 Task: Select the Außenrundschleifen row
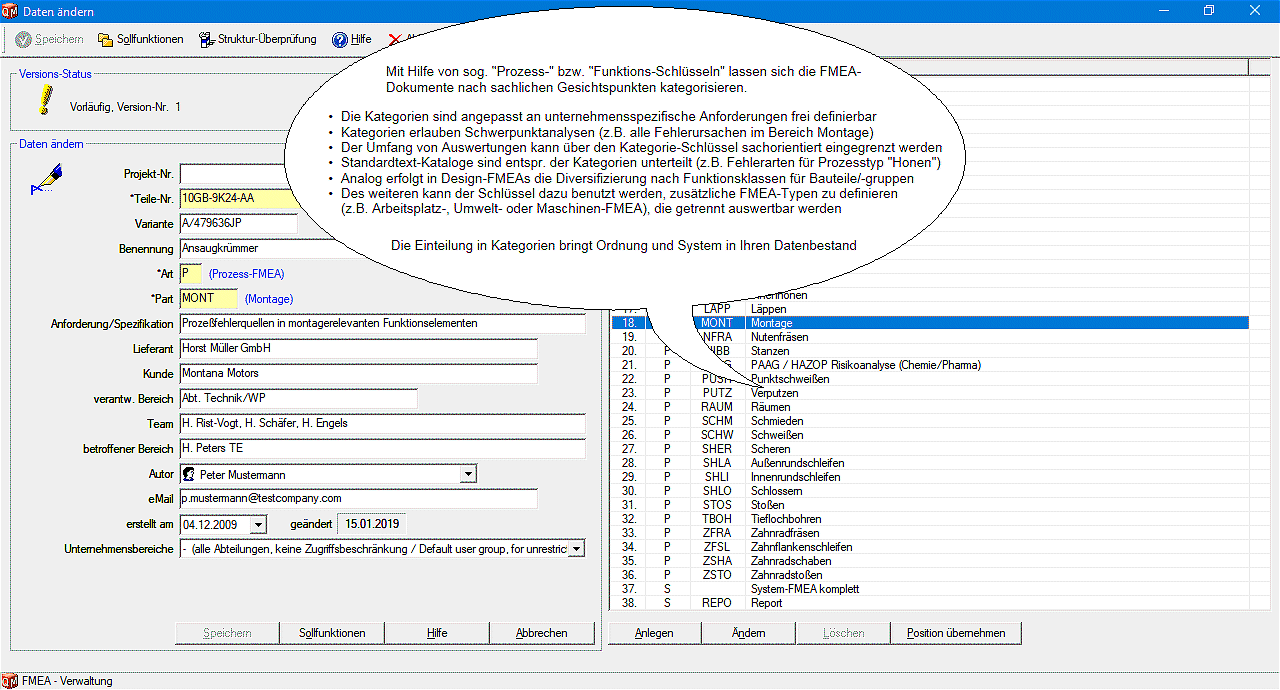coord(929,463)
